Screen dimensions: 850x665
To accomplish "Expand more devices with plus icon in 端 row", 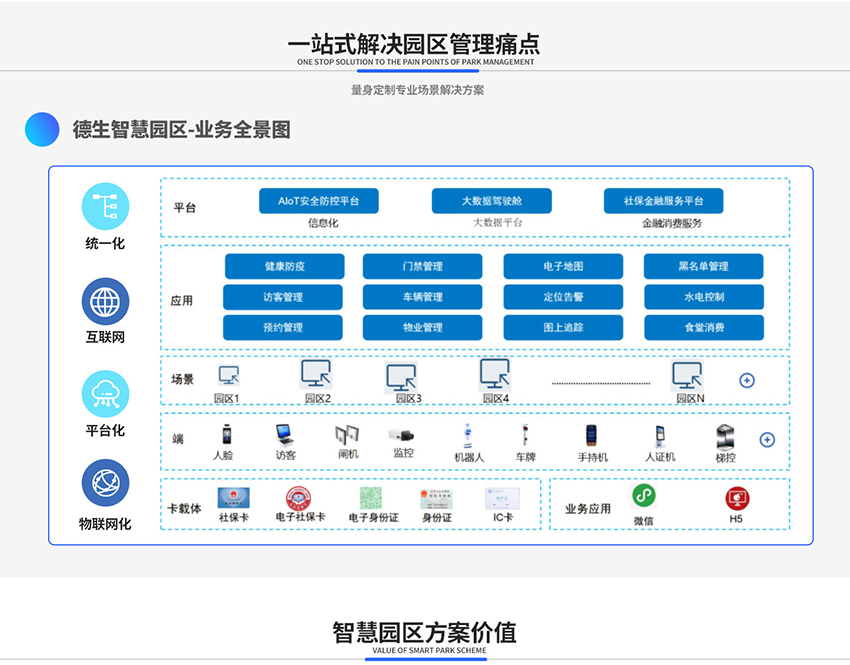I will click(767, 440).
